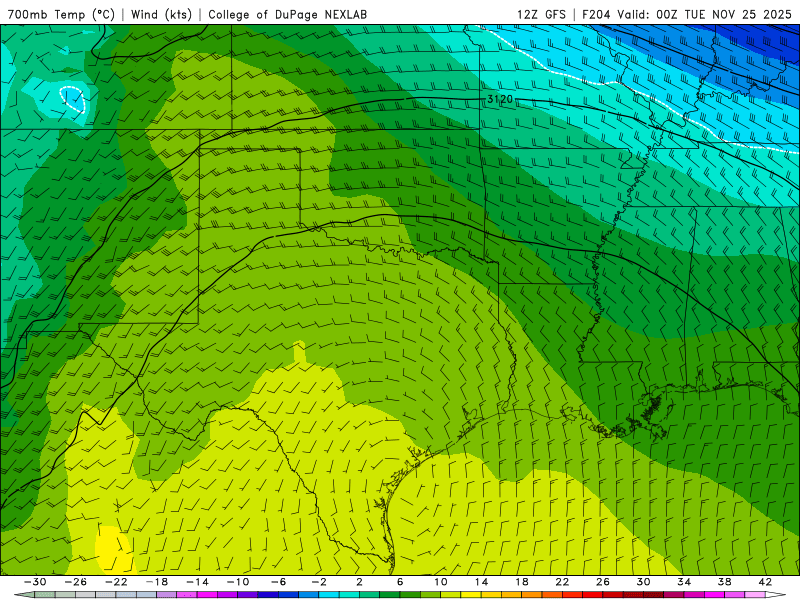Screen dimensions: 800x600
Task: Click the -14 legend value
Action: [197, 582]
